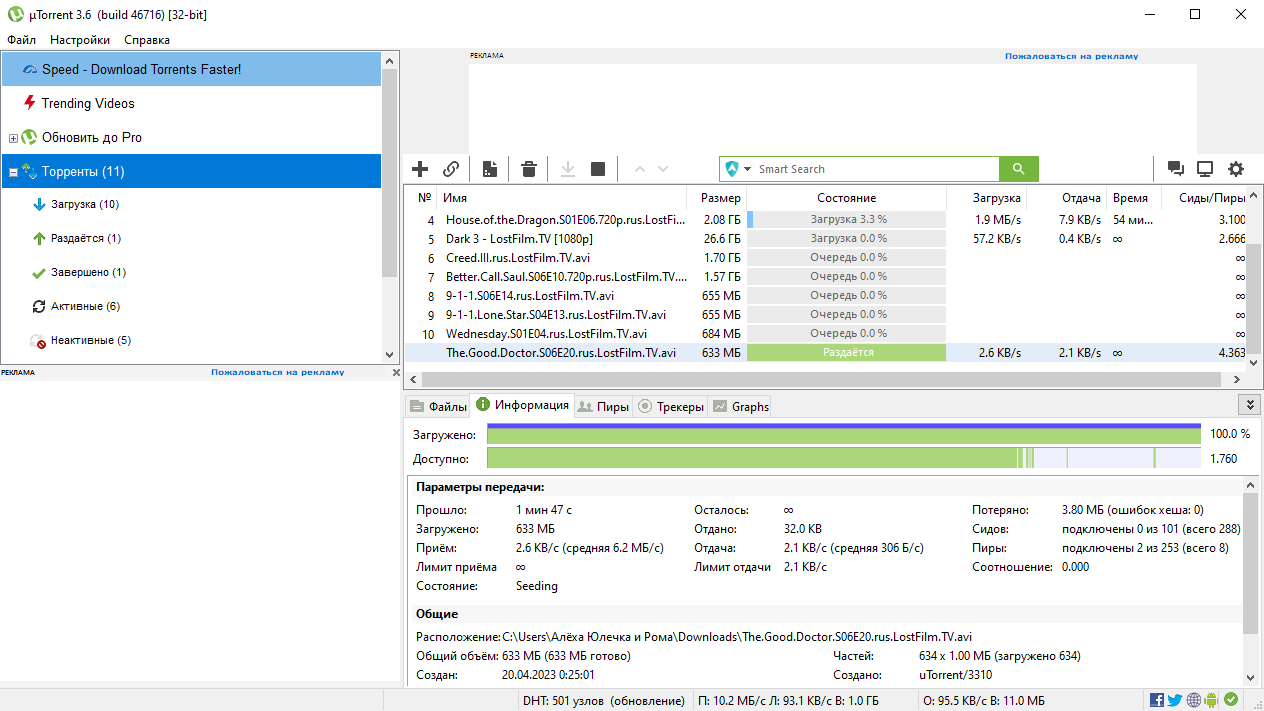Click the Add Torrent plus icon

(x=420, y=169)
